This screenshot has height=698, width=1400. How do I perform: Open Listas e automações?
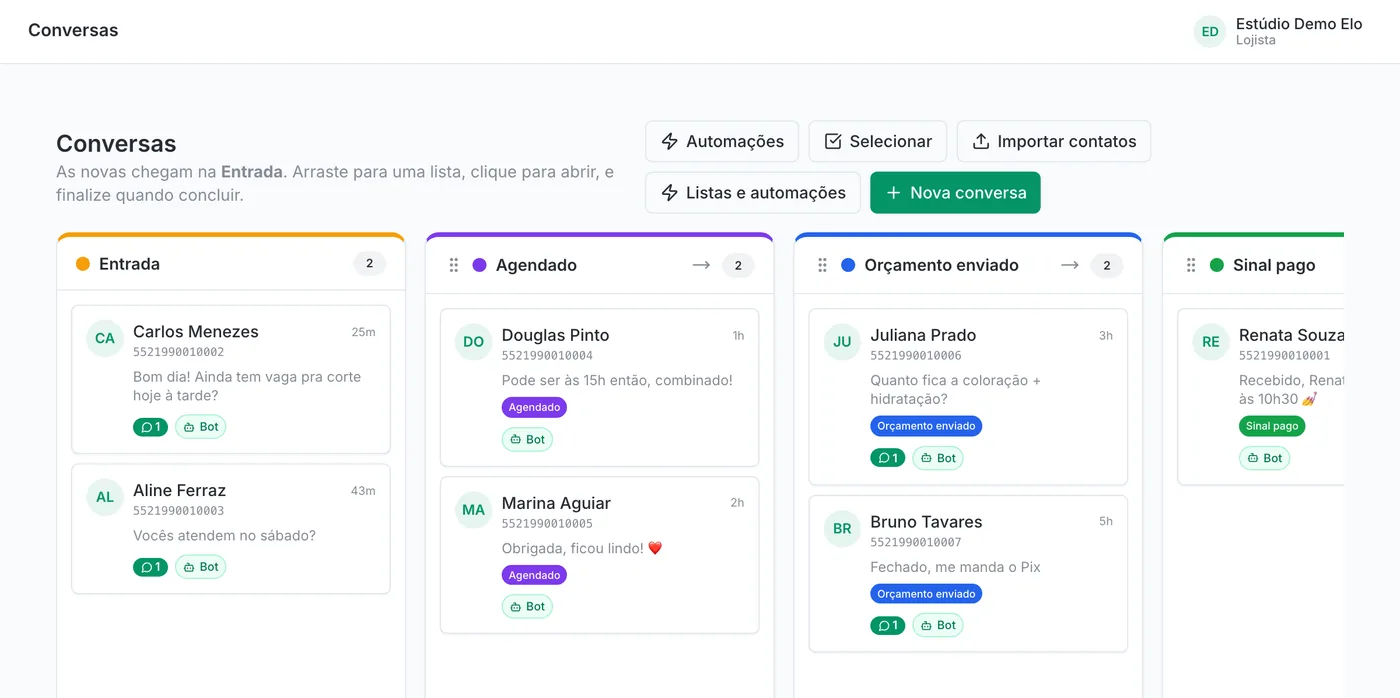(753, 193)
